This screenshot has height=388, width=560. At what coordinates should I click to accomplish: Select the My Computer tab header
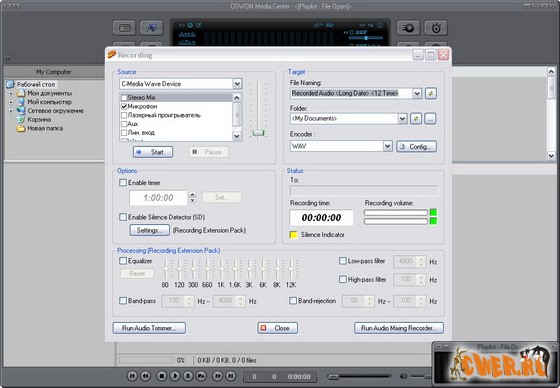[x=54, y=72]
